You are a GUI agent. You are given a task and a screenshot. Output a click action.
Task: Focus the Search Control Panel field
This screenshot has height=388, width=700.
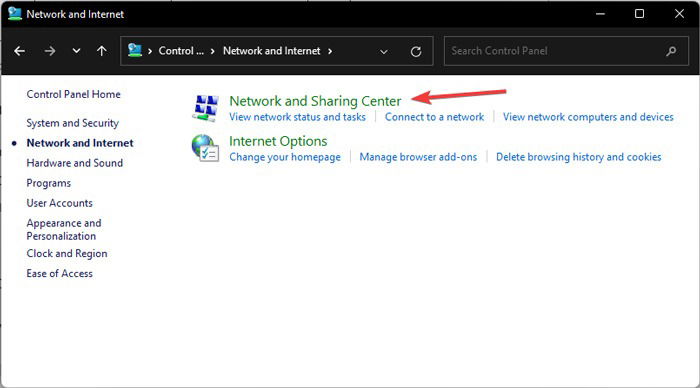pos(556,51)
